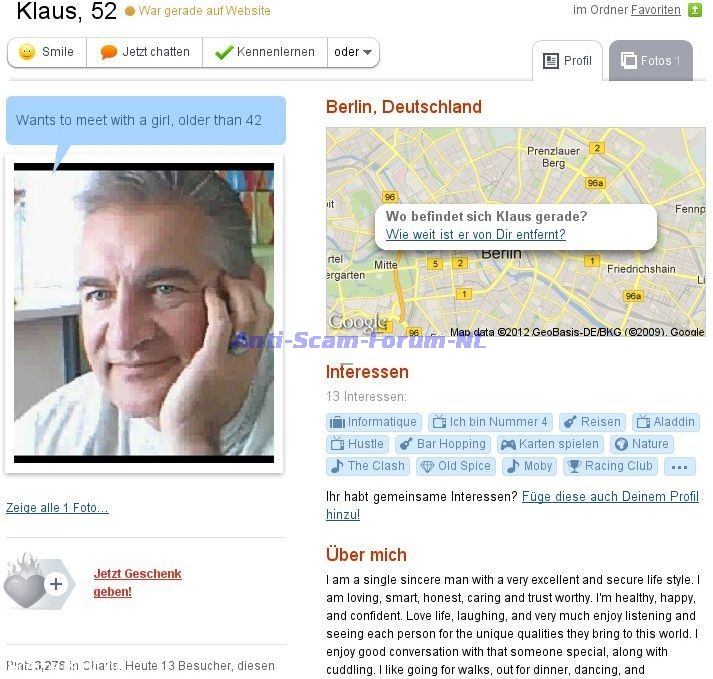This screenshot has width=713, height=679.
Task: Click Zeige alle 1 Foto link
Action: coord(57,508)
